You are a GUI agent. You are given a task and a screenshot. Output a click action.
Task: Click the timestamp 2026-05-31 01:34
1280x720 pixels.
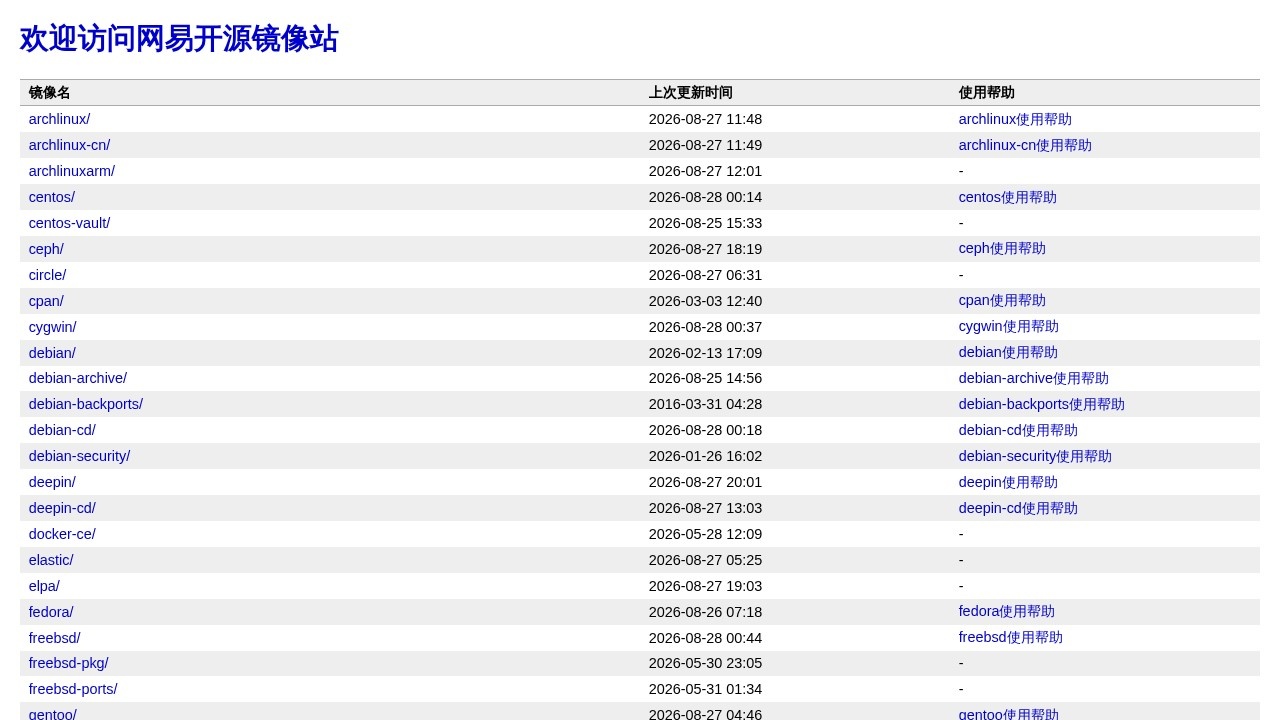click(x=705, y=689)
